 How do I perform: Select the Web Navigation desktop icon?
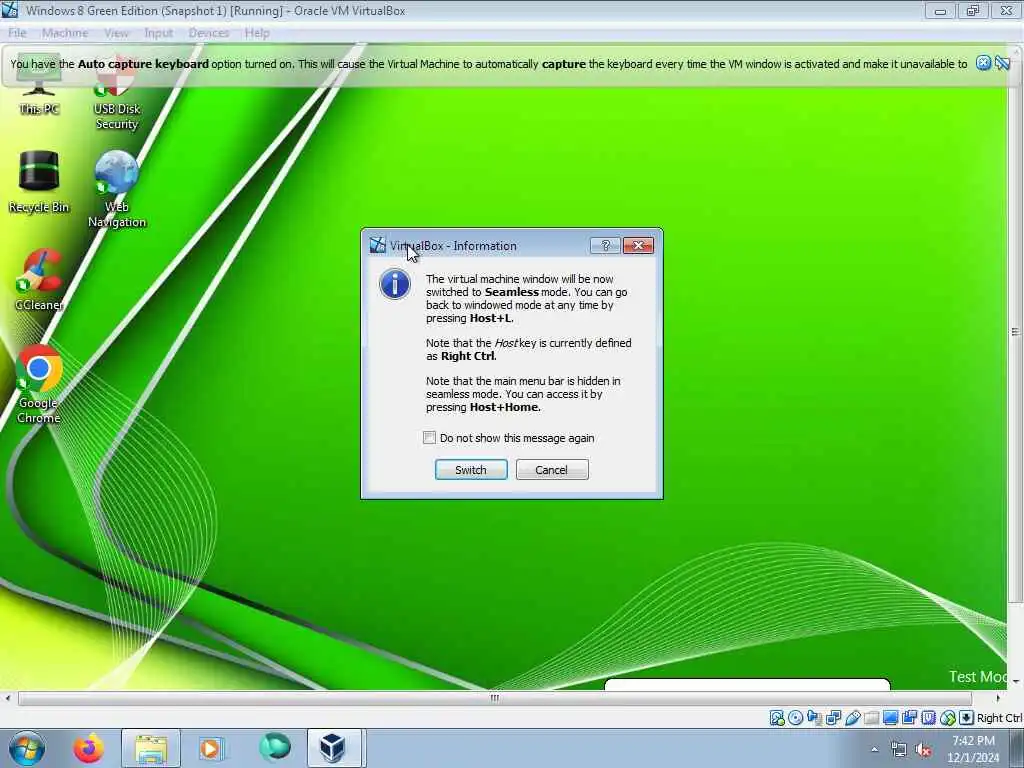pos(116,189)
